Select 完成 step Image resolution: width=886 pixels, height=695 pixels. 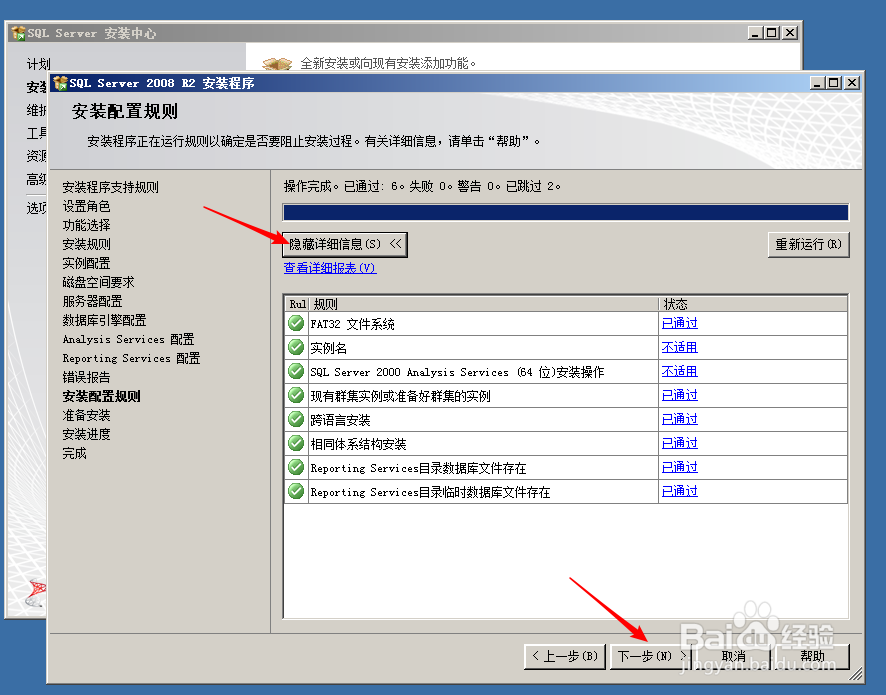tap(74, 453)
